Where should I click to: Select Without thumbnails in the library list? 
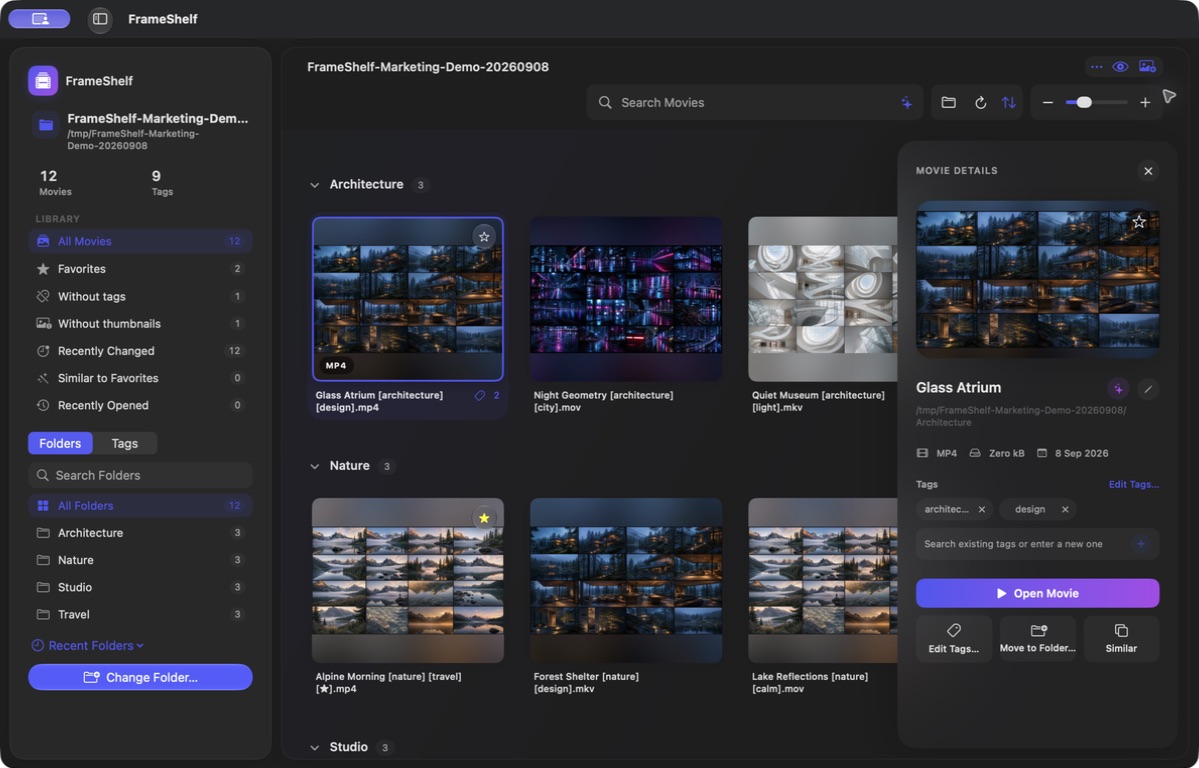(140, 324)
